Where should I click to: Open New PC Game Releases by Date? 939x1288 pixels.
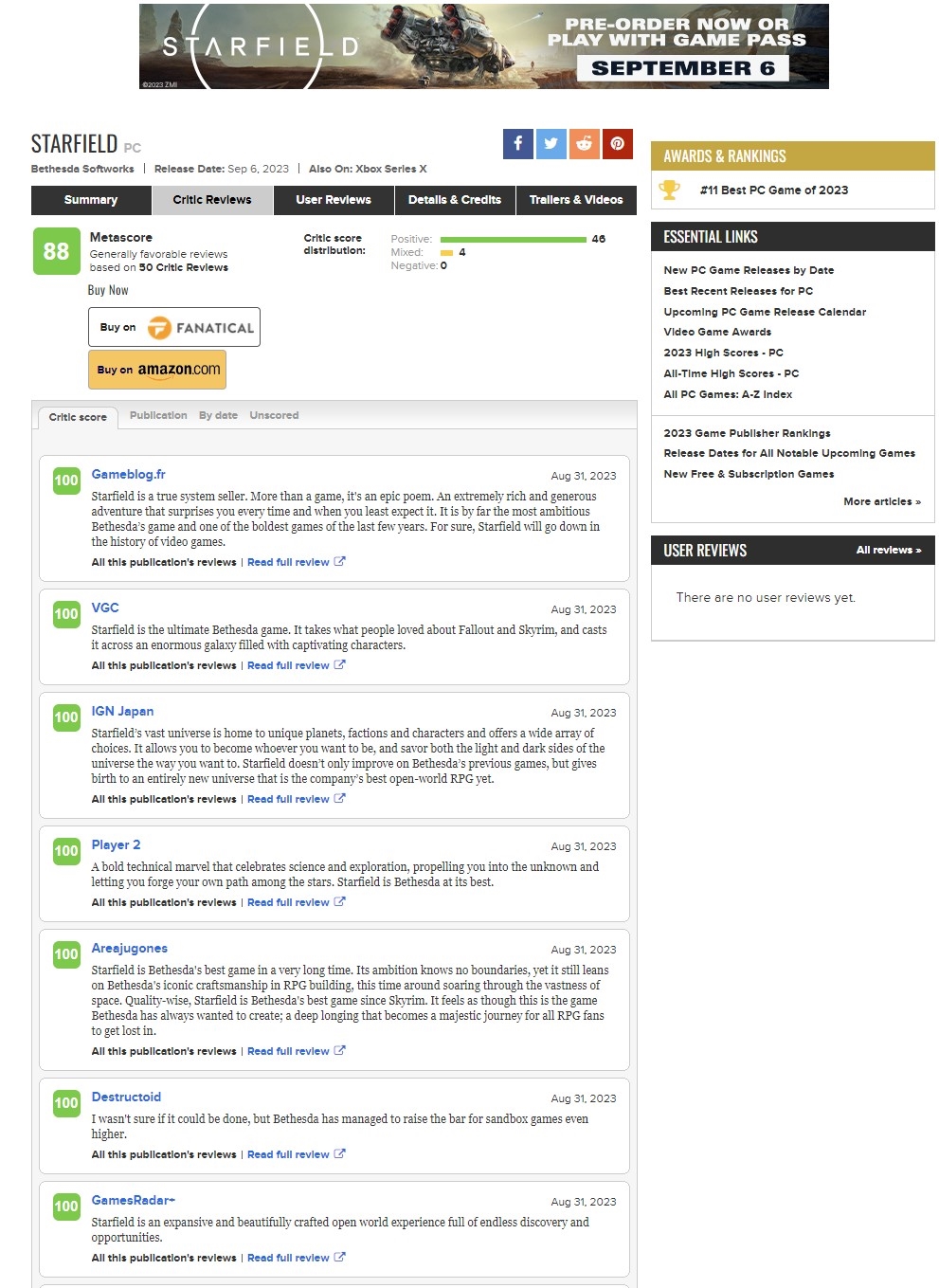(x=749, y=270)
